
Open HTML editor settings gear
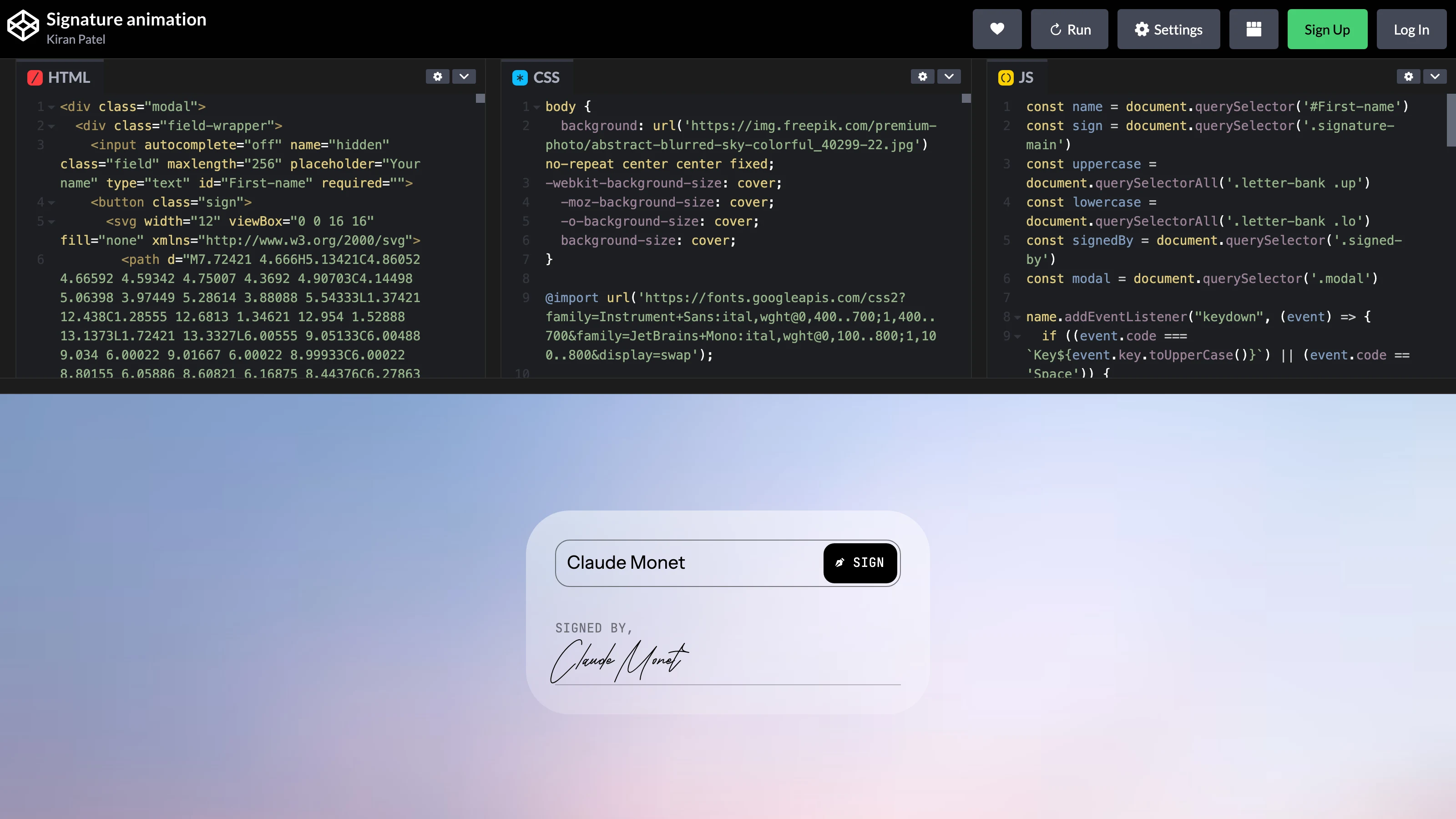[437, 76]
